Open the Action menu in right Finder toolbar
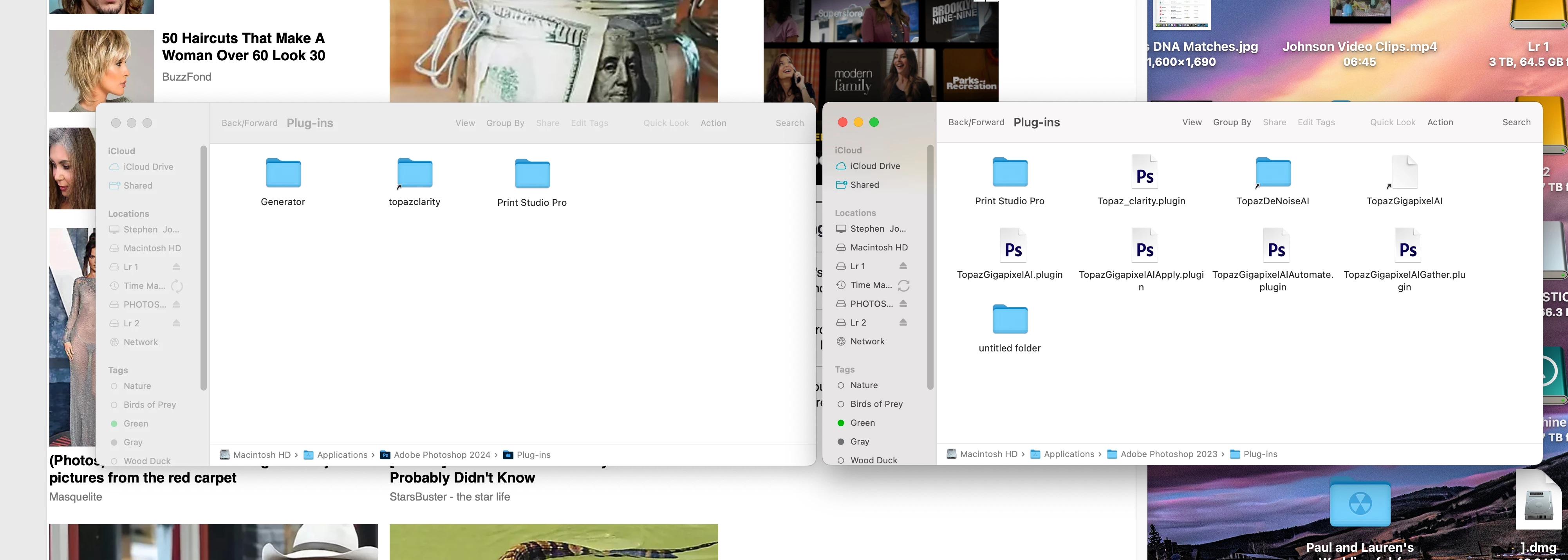The height and width of the screenshot is (560, 1568). pyautogui.click(x=1440, y=122)
